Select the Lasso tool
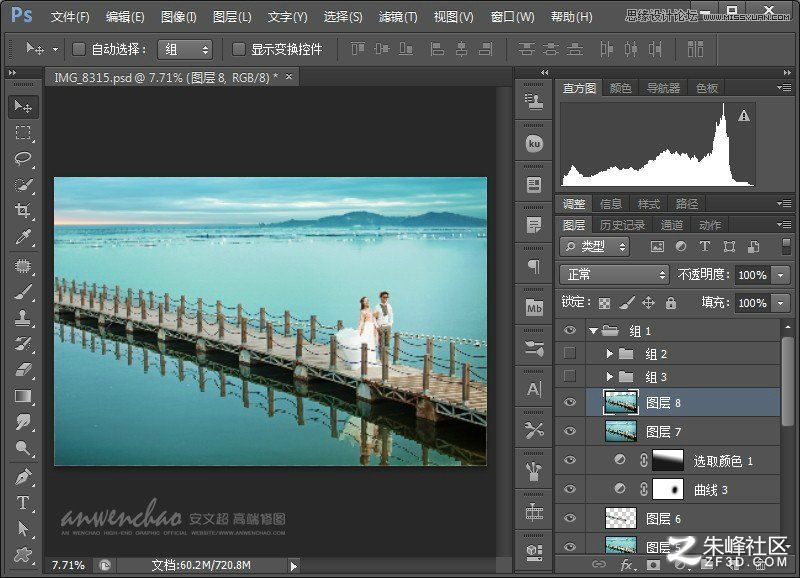The image size is (800, 578). pos(22,159)
